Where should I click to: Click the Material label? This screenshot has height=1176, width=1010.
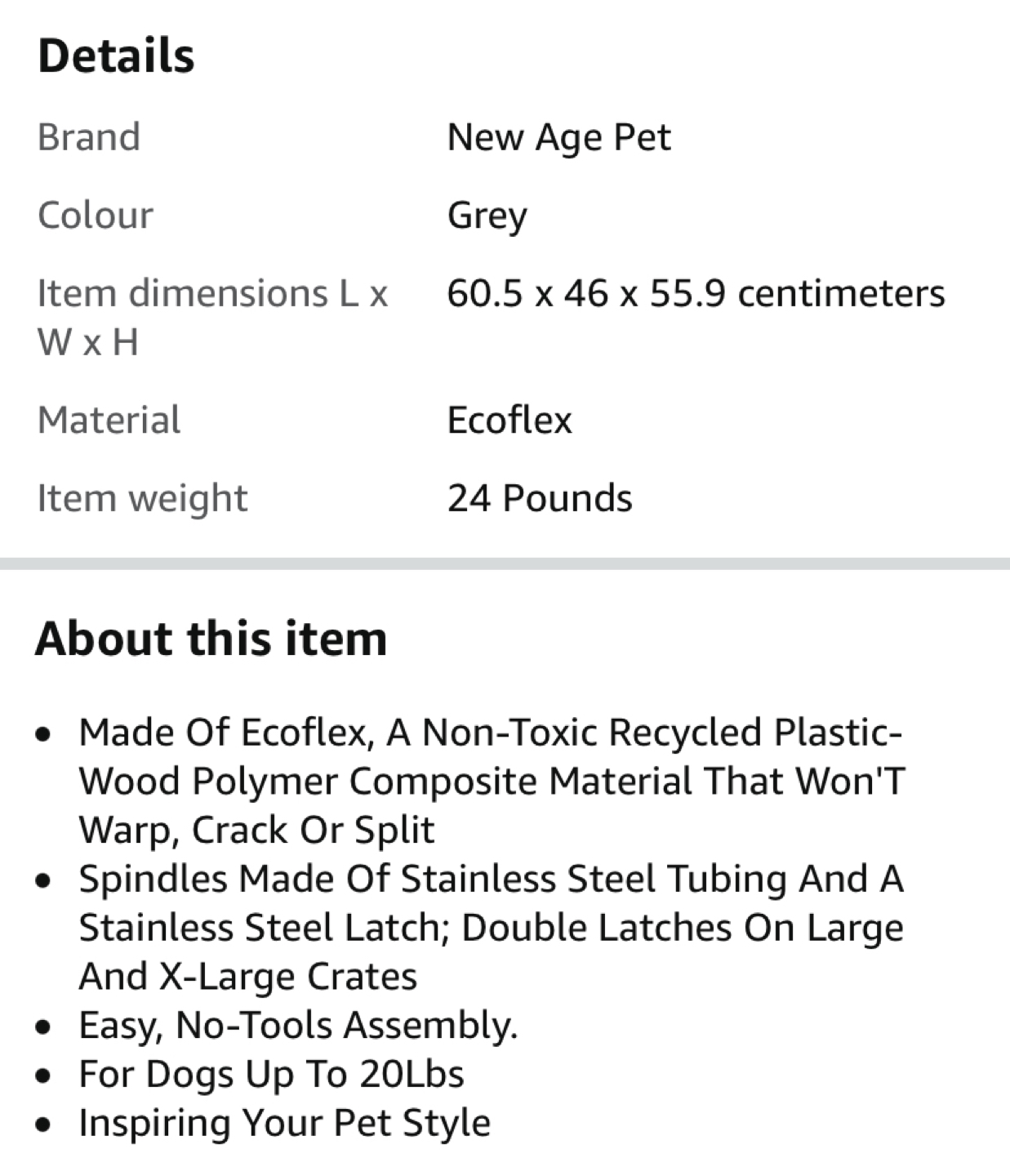pos(109,420)
